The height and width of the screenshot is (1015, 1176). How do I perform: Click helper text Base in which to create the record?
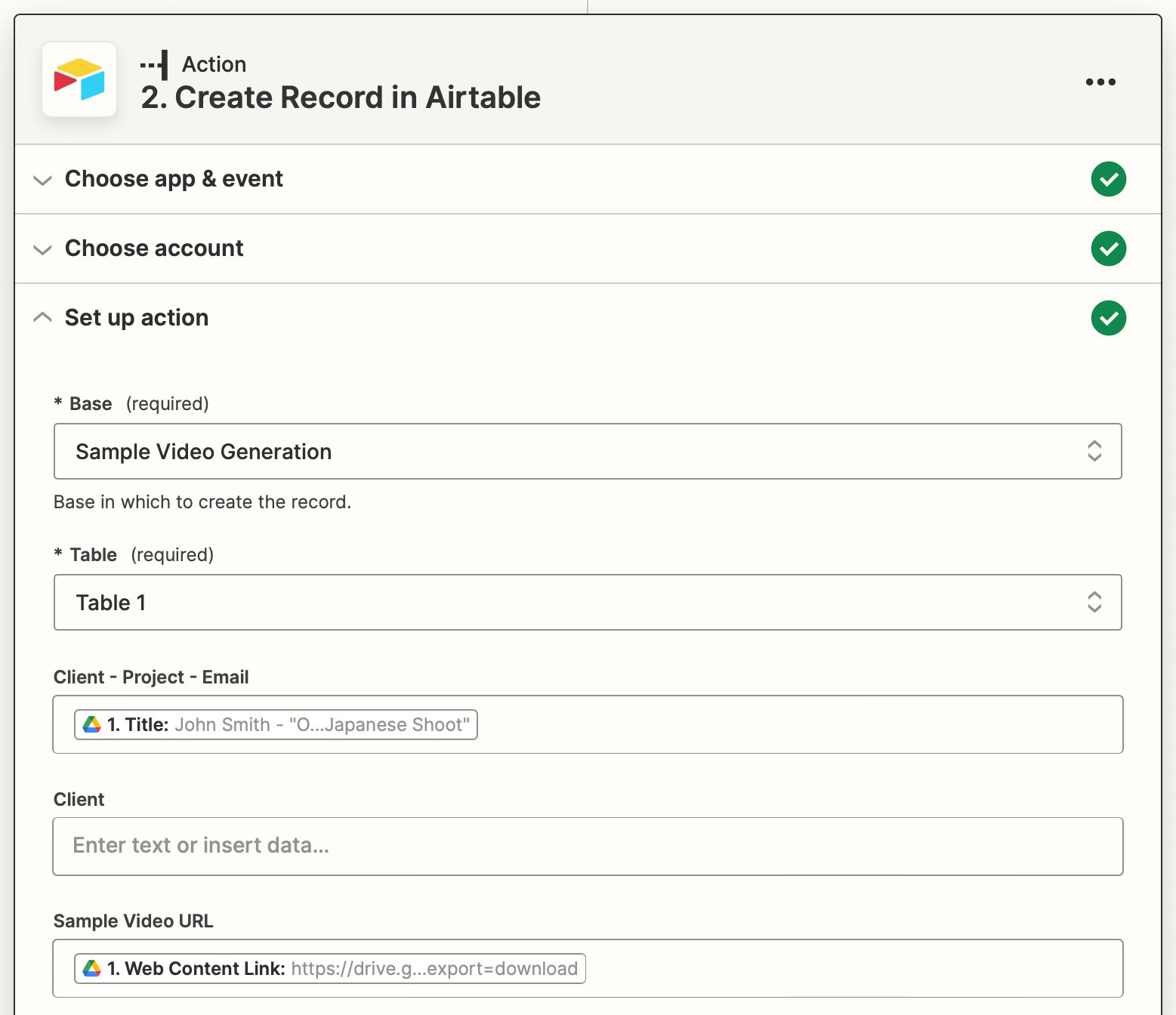[x=202, y=502]
